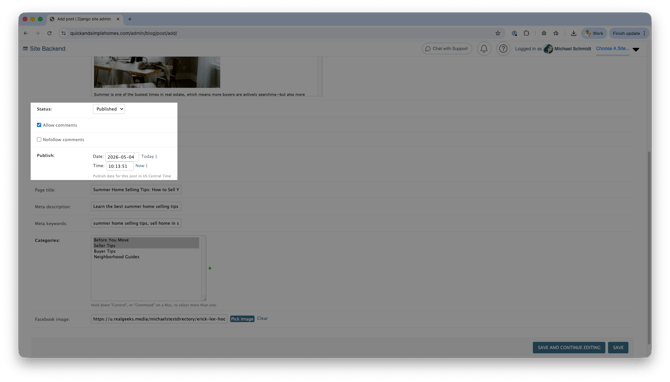Show browser downloads
Viewport: 670px width, 382px height.
point(573,33)
